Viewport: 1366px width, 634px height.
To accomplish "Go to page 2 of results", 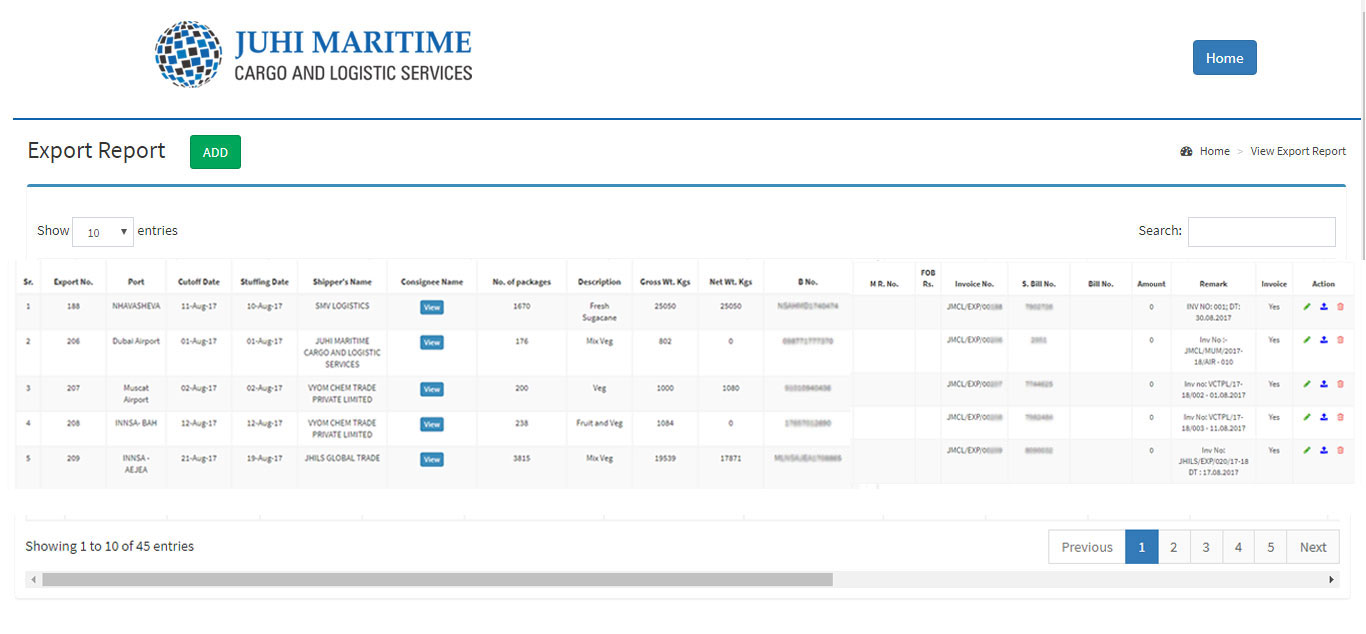I will click(1174, 547).
